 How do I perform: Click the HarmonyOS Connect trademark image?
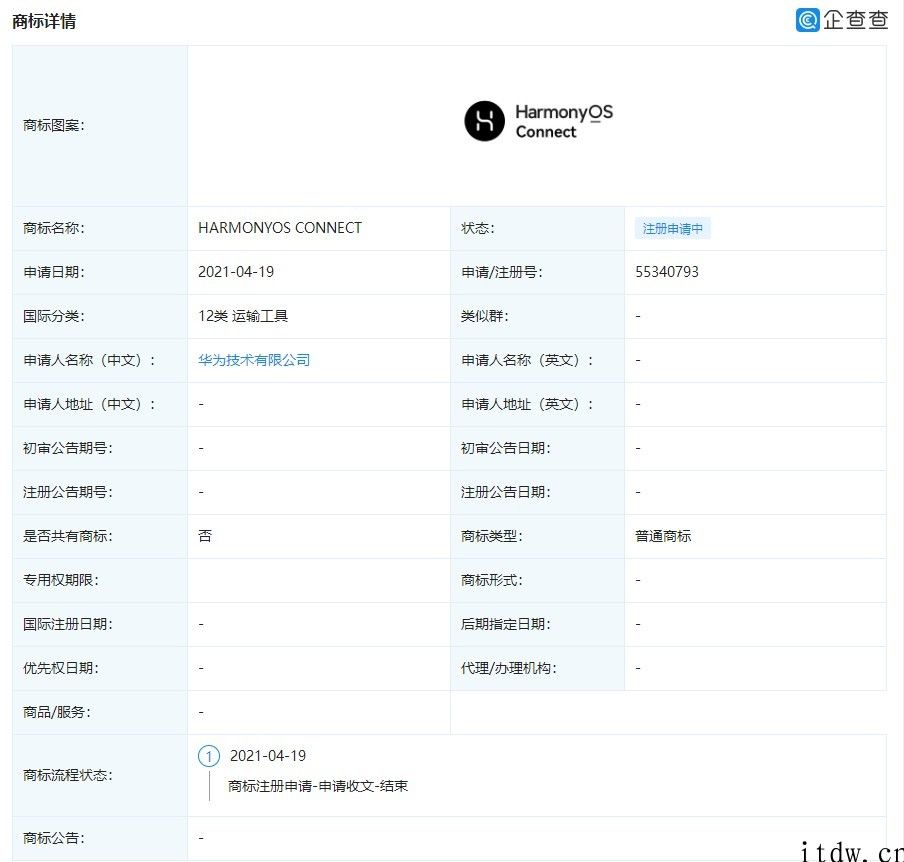(538, 121)
